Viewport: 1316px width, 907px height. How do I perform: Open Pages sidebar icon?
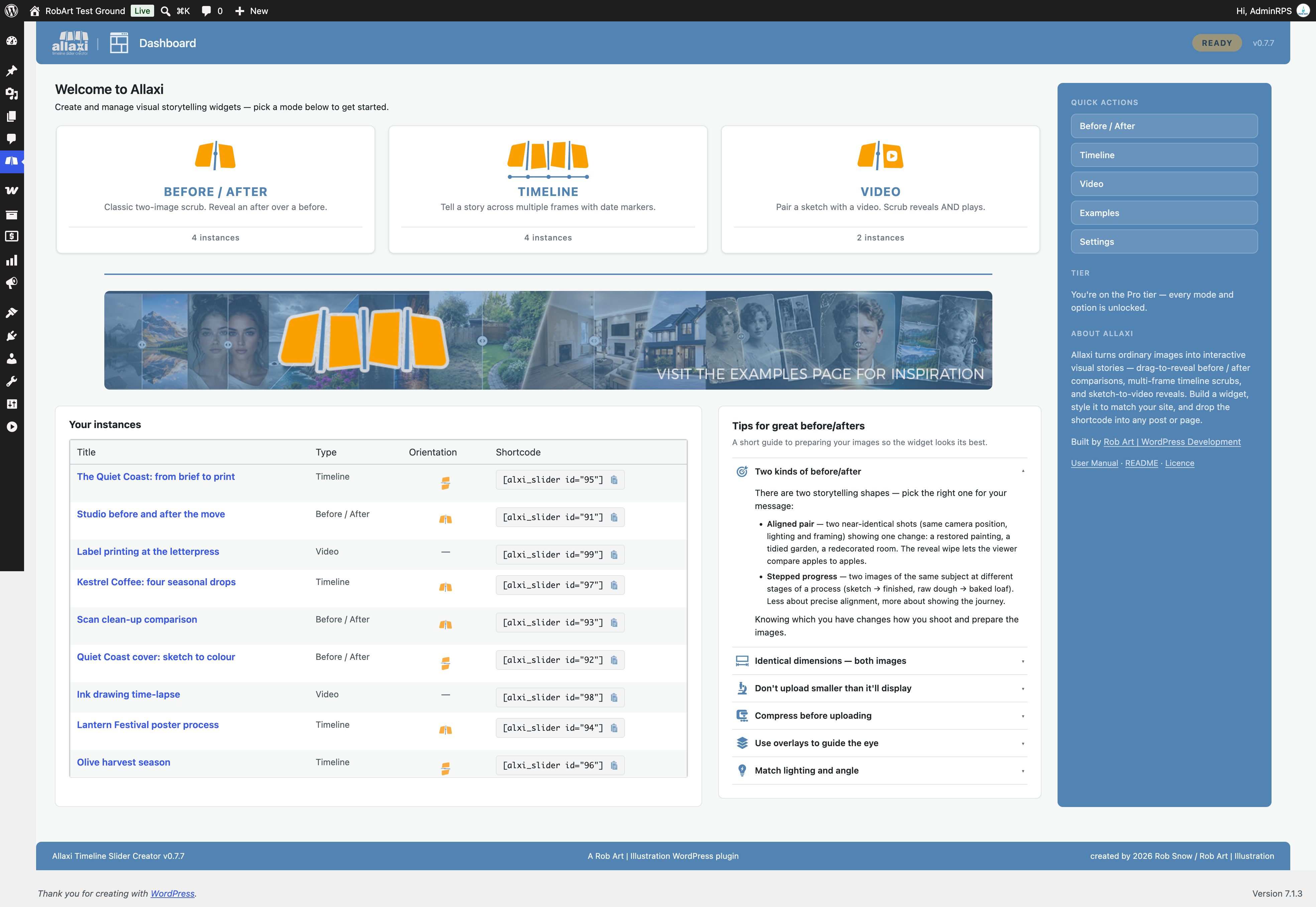(x=11, y=116)
